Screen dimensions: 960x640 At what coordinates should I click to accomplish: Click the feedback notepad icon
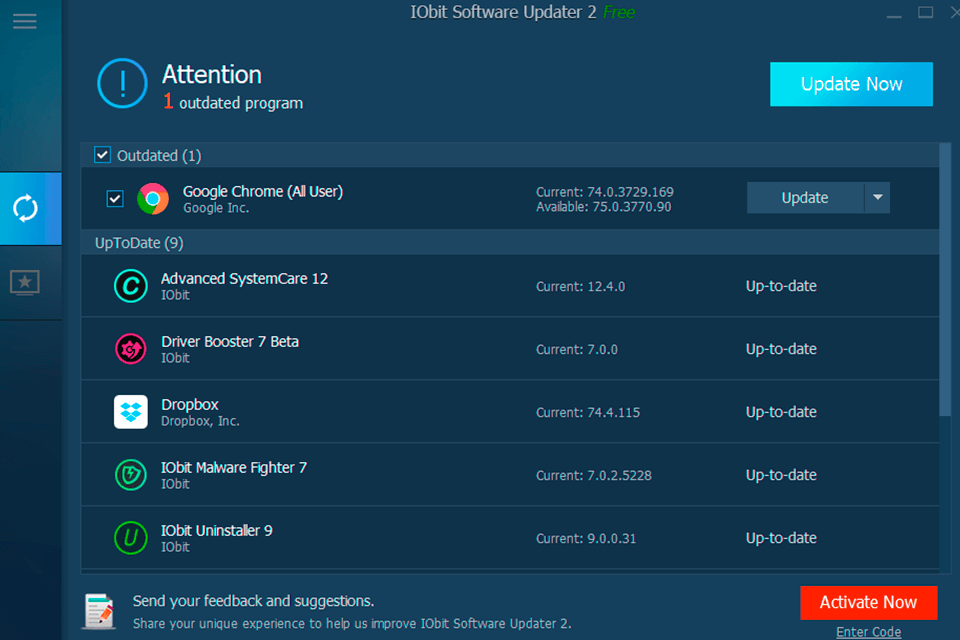(99, 611)
